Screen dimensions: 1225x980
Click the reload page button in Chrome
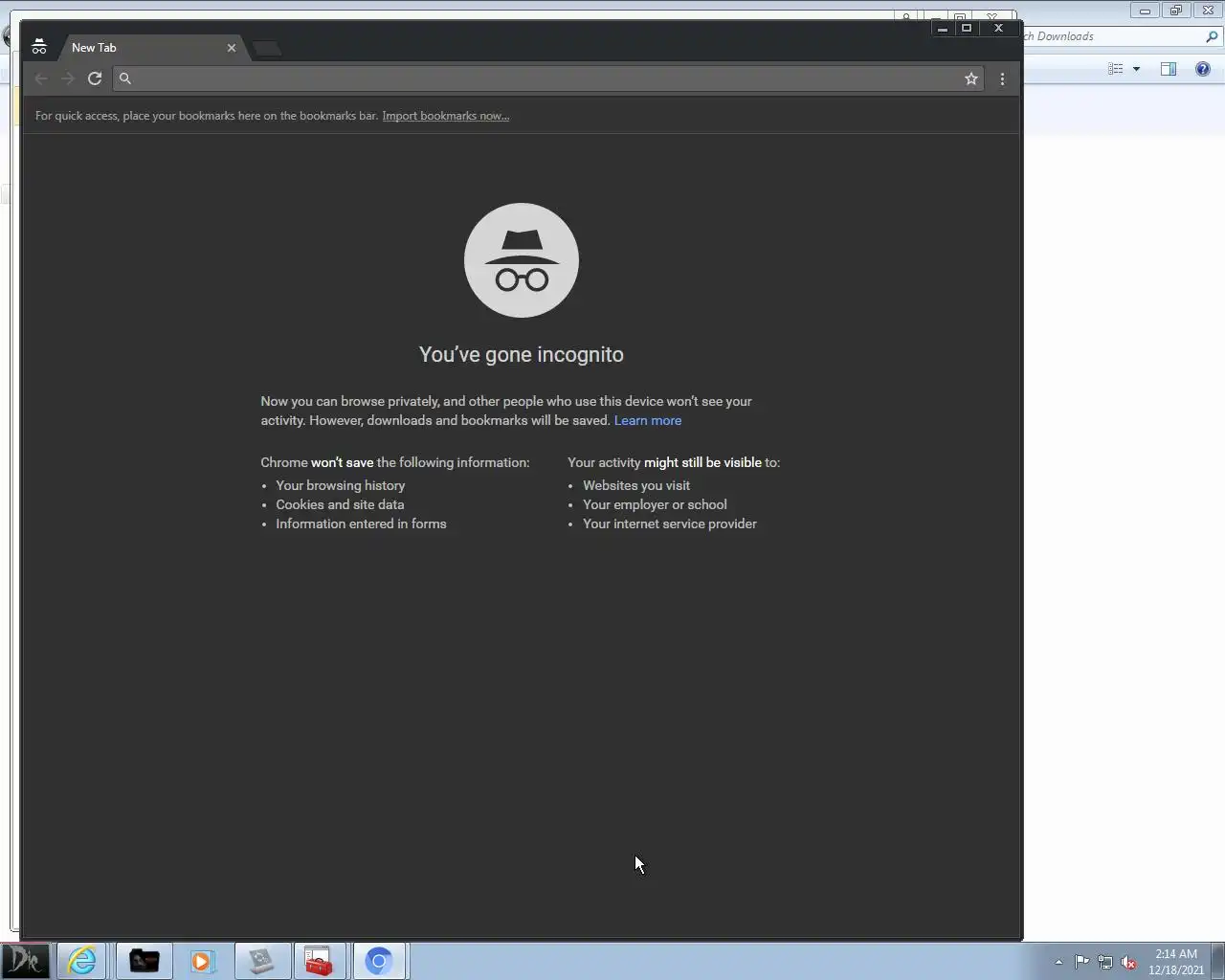point(95,78)
